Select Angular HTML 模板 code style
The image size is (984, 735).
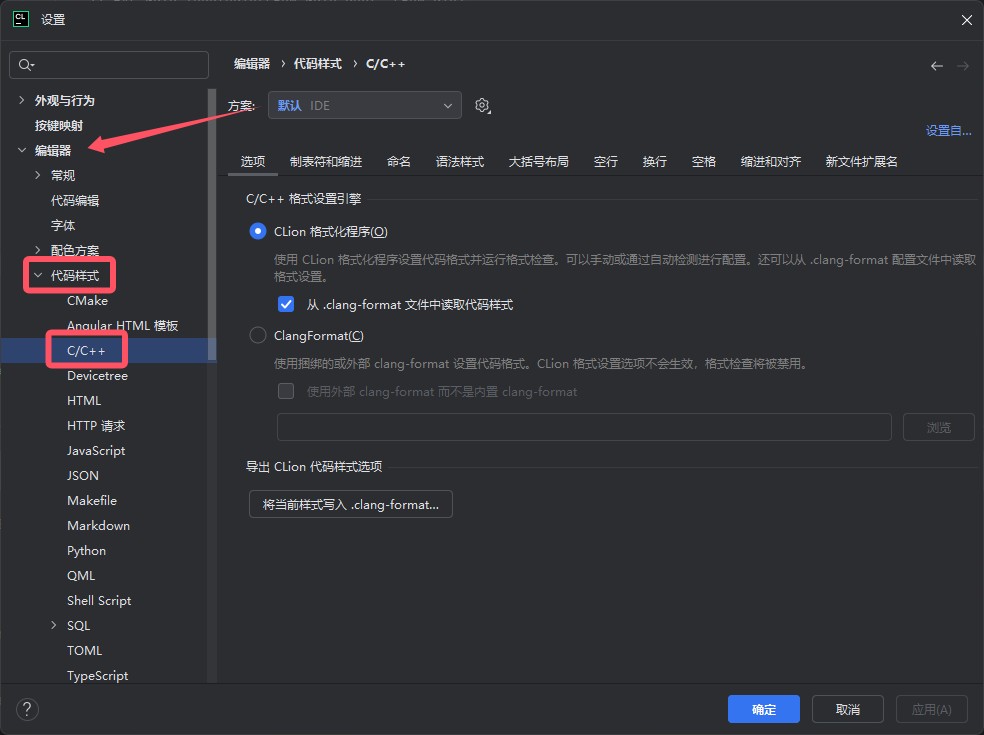tap(122, 325)
